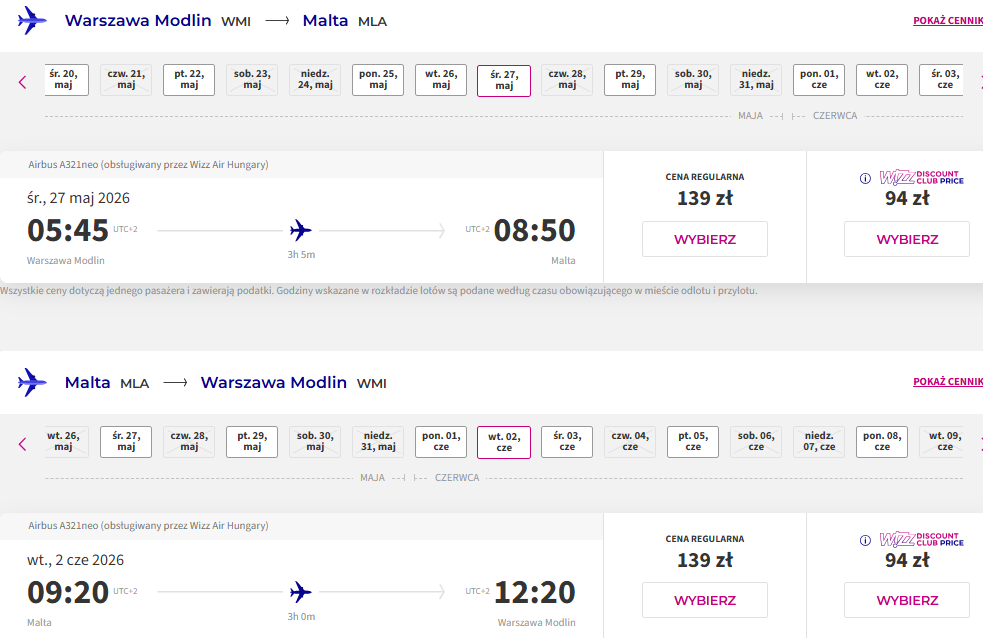This screenshot has width=983, height=638.
Task: Show earlier dates with return left chevron
Action: point(23,444)
